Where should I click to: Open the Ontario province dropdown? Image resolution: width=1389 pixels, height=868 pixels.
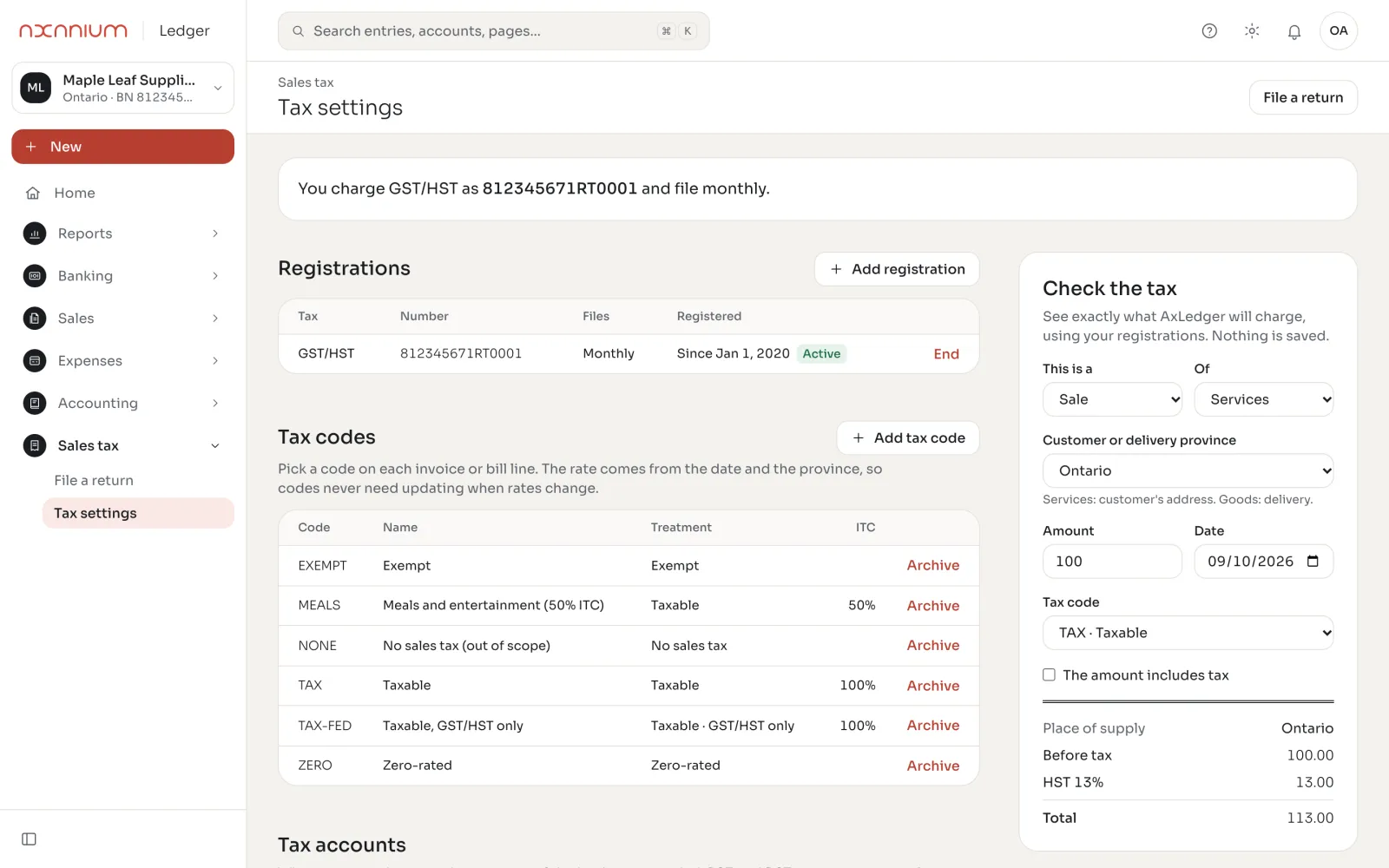(1188, 470)
